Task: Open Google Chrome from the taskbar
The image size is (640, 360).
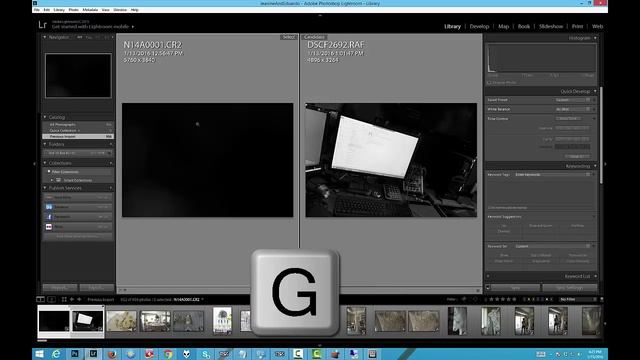Action: click(168, 354)
